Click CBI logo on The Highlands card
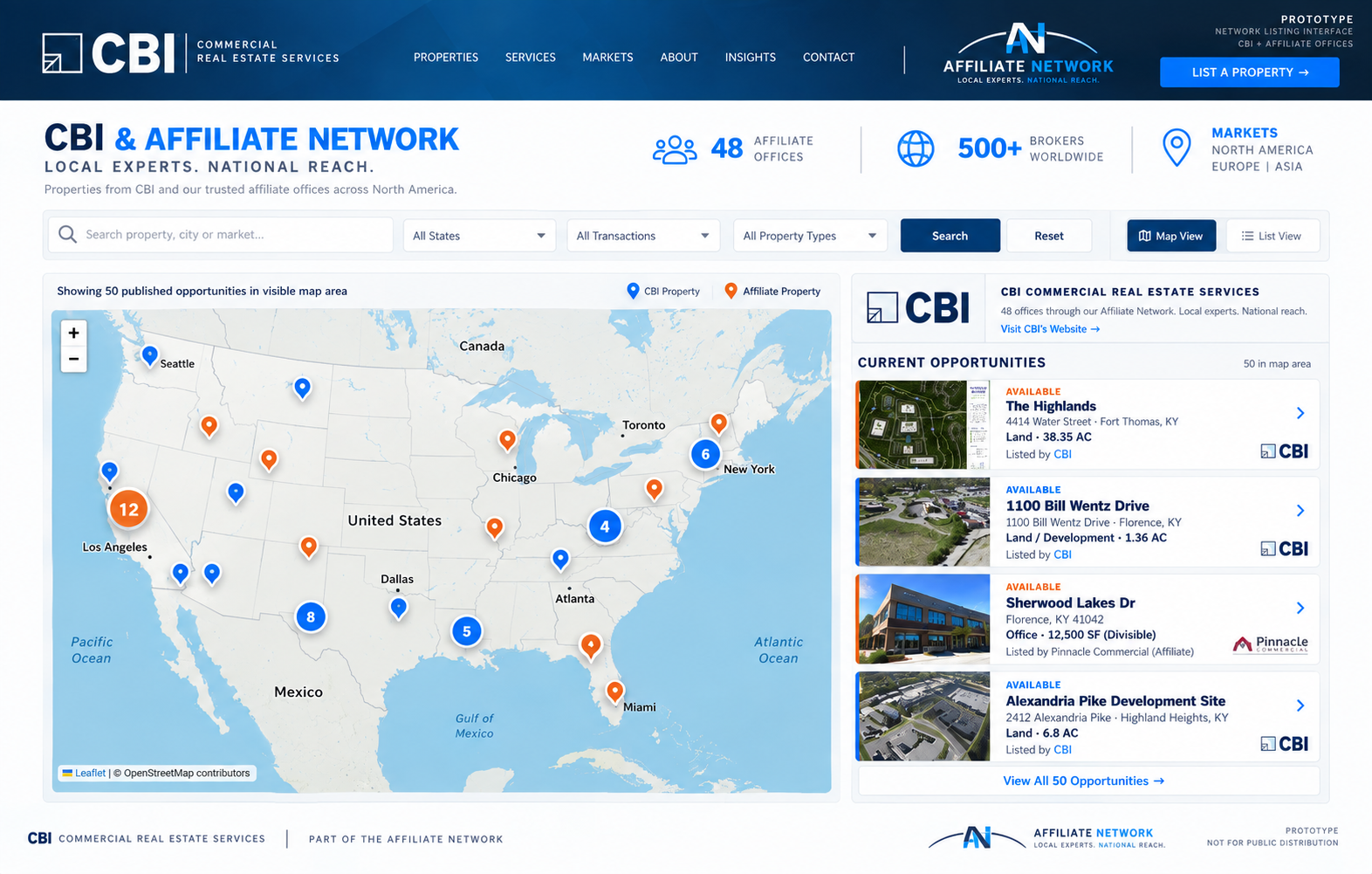Screen dimensions: 1372x874 point(1284,451)
